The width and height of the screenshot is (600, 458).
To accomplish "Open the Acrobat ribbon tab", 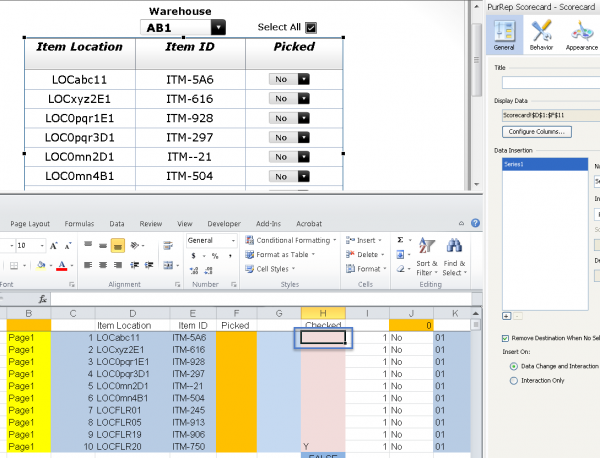I will [x=309, y=224].
